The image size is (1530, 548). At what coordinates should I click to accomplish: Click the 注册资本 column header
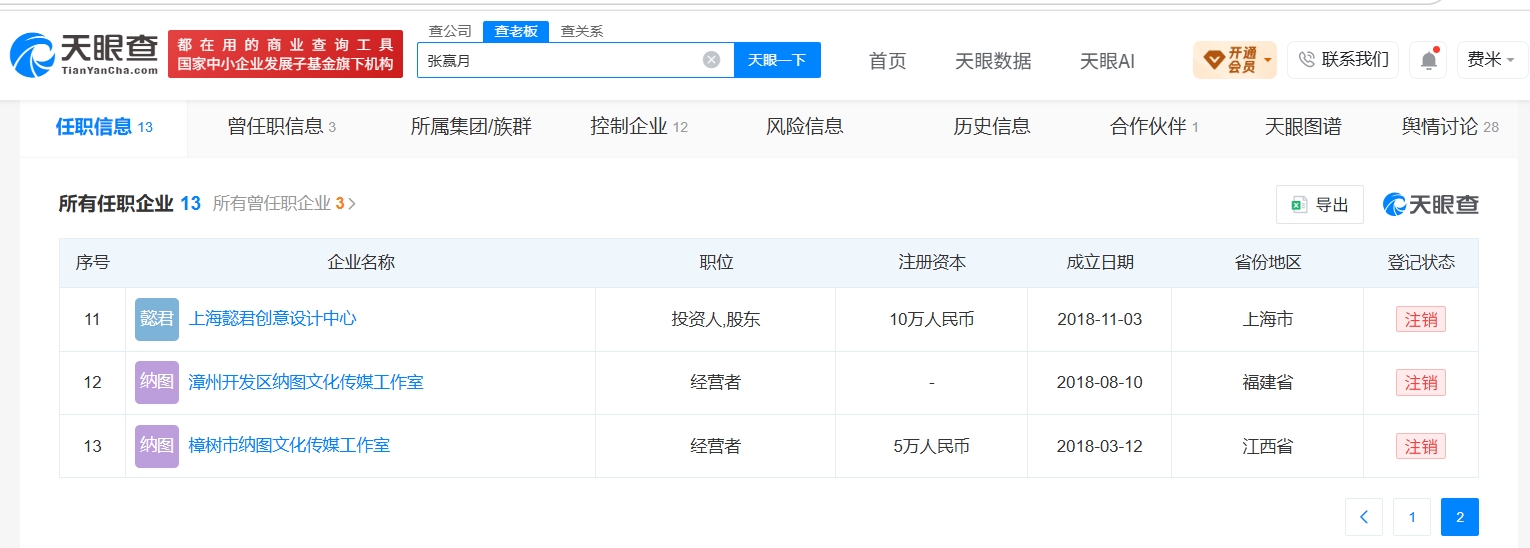932,263
